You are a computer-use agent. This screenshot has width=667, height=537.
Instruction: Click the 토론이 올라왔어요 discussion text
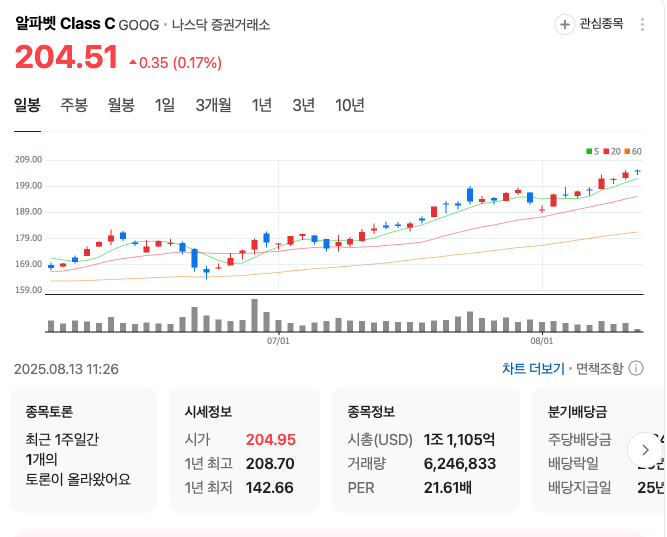point(78,480)
